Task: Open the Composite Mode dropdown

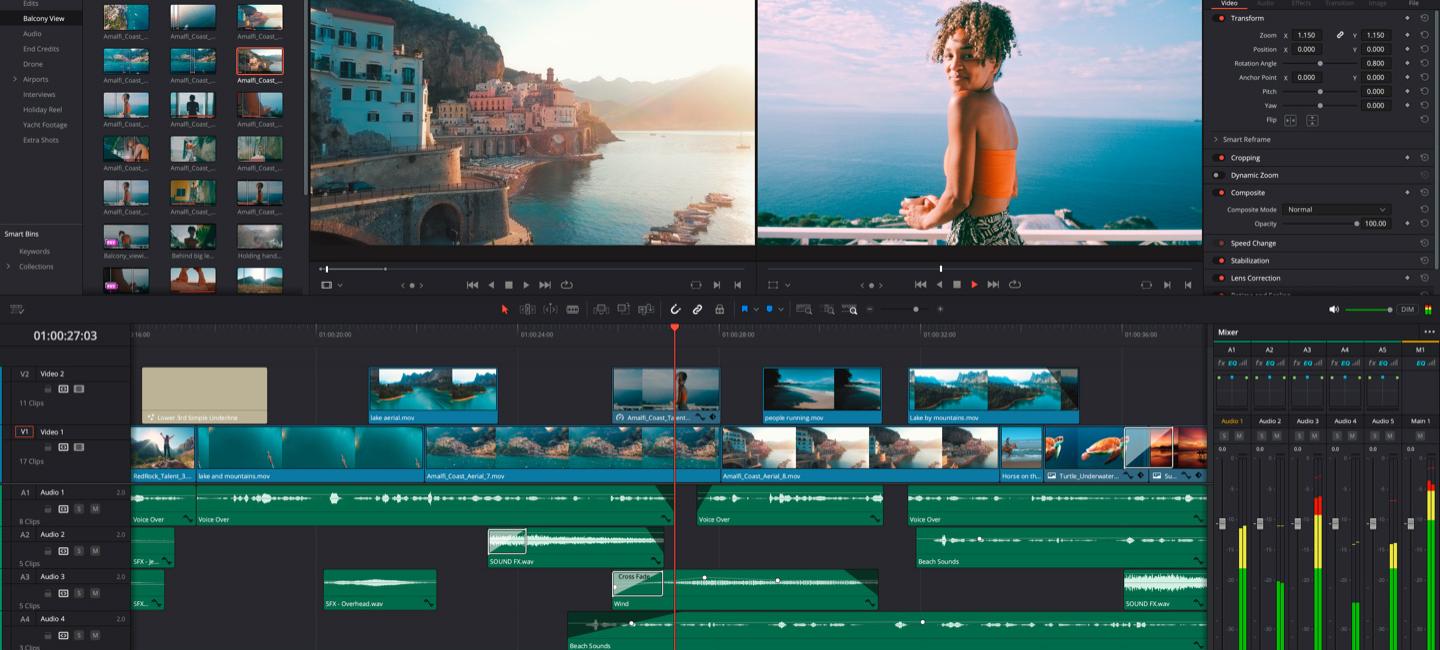Action: [1336, 210]
